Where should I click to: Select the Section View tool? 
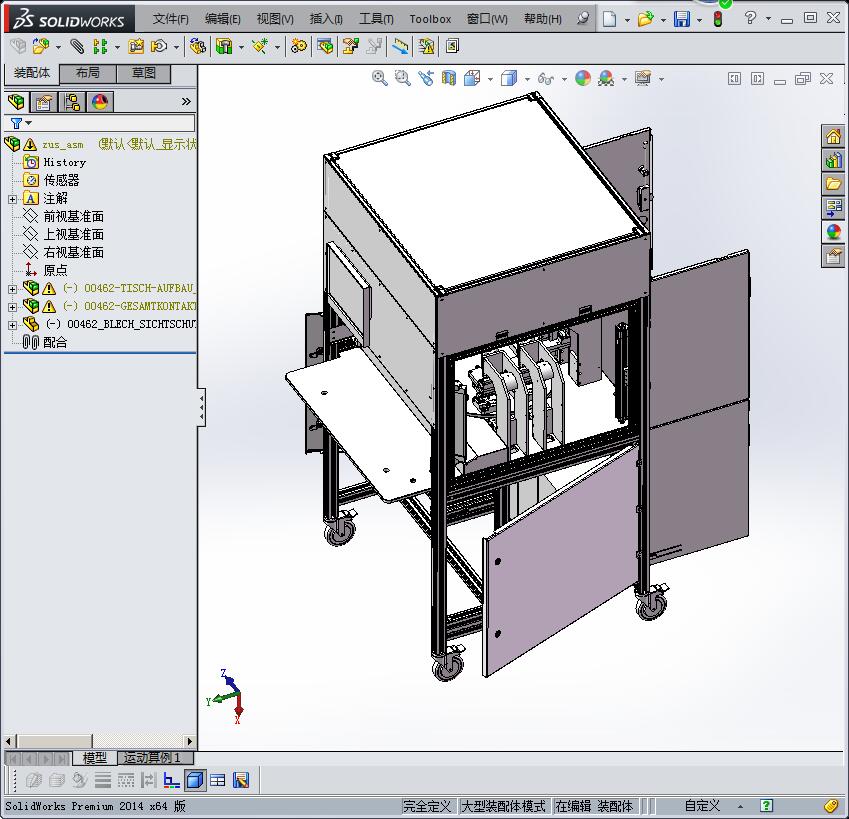tap(448, 78)
